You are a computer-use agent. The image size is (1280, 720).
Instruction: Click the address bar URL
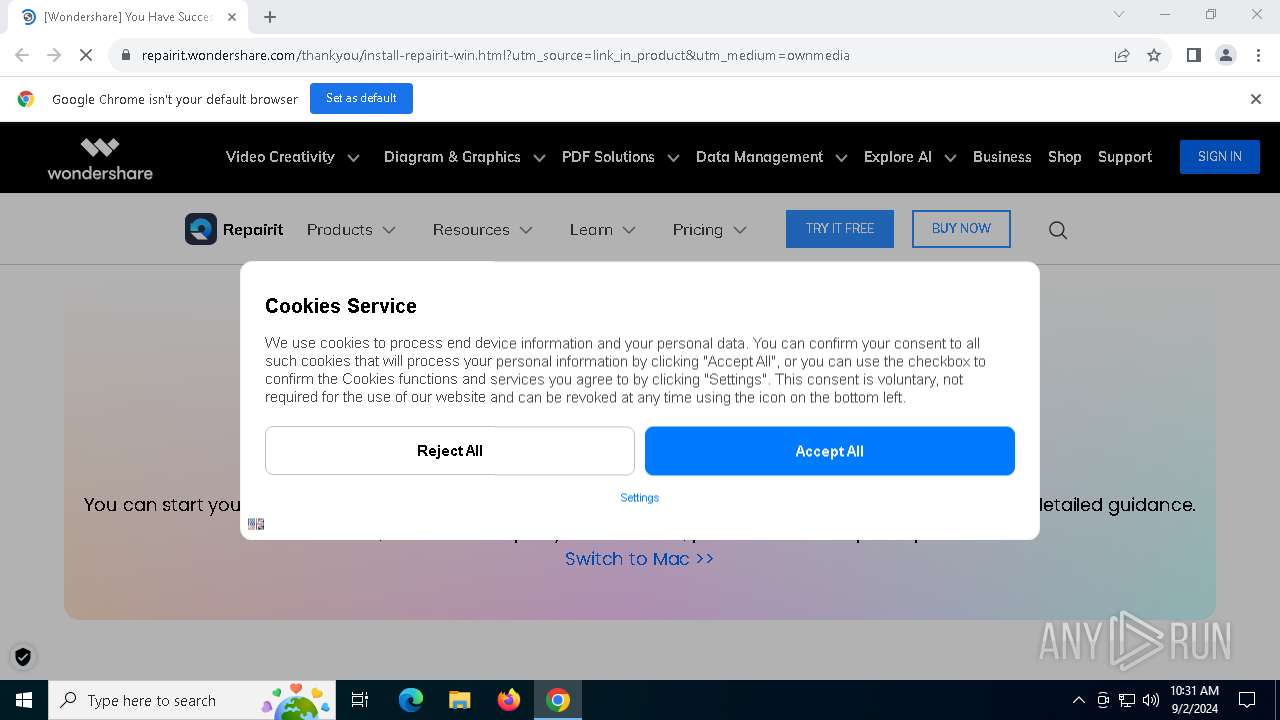click(x=496, y=55)
